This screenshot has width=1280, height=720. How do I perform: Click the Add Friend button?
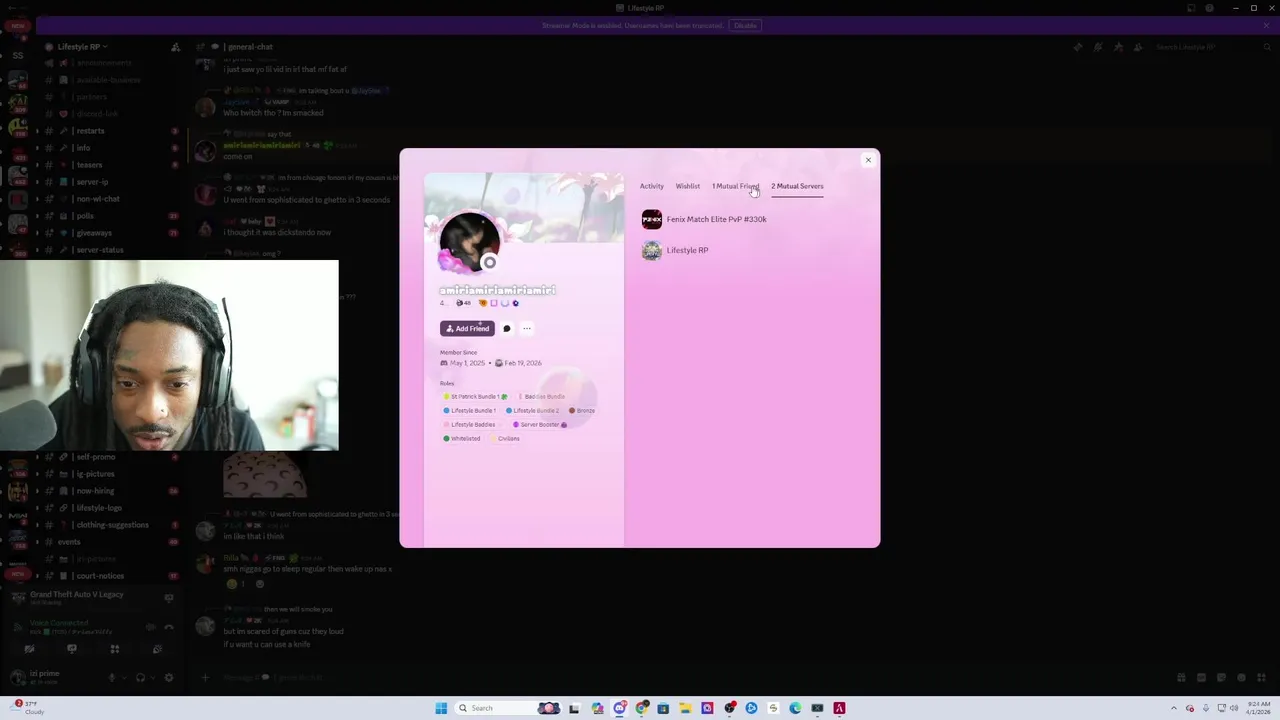467,328
